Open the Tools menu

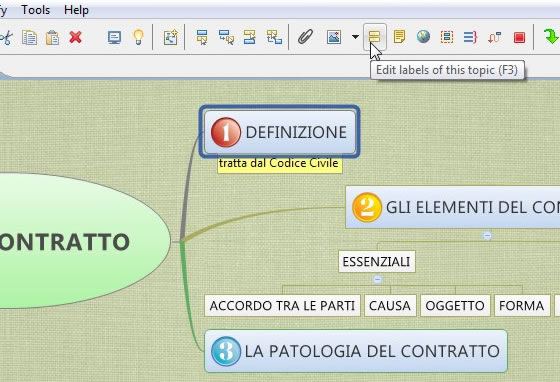point(35,10)
